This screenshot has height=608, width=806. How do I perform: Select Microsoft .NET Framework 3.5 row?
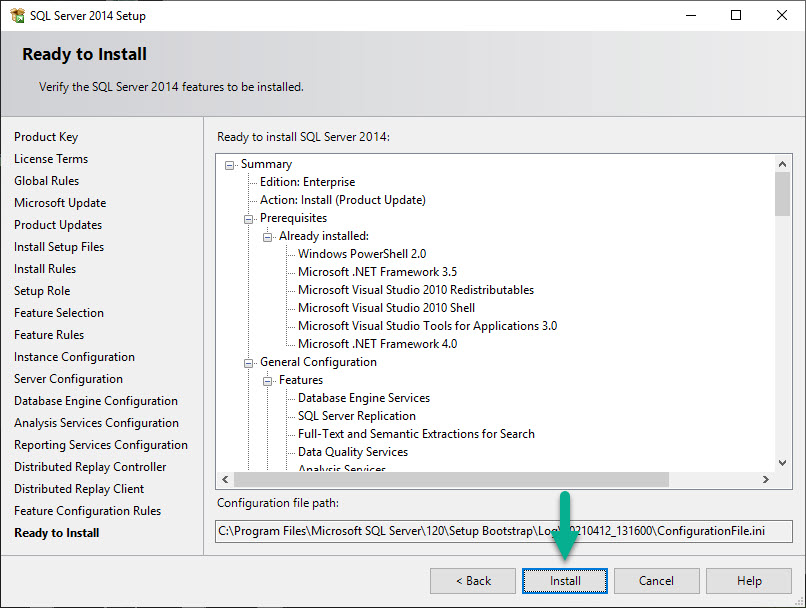377,272
